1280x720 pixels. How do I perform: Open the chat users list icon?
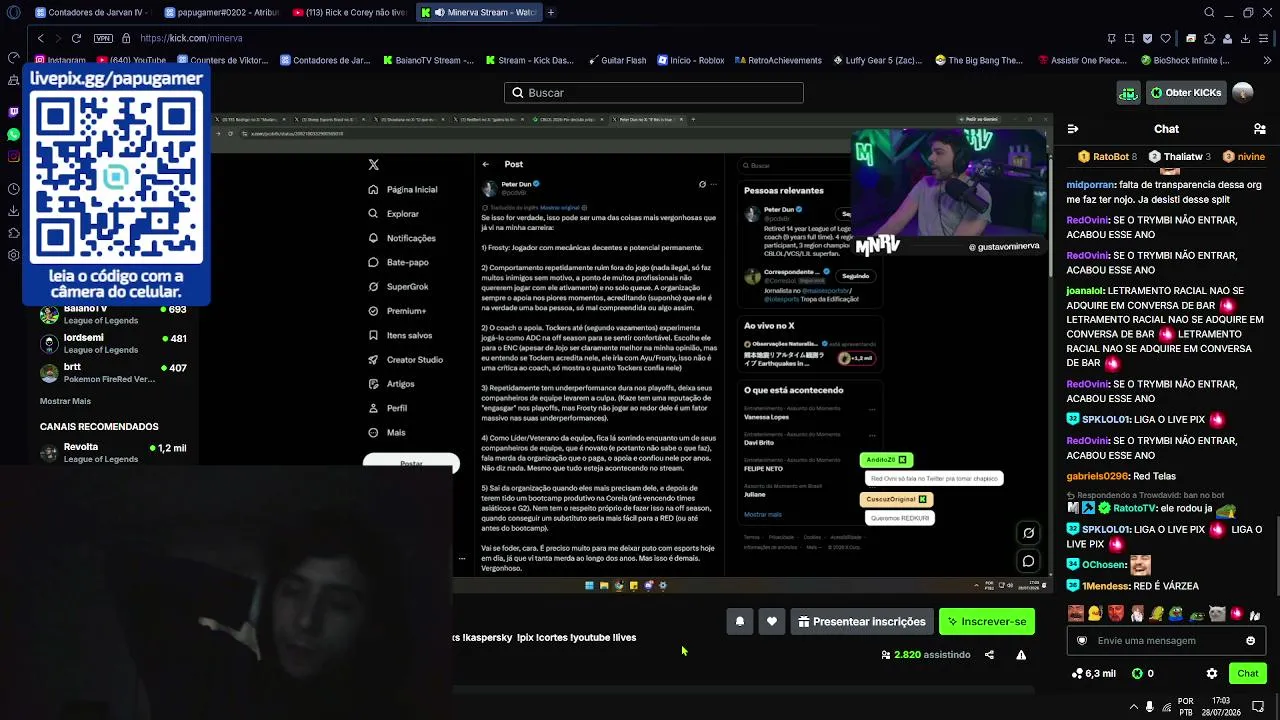[x=1259, y=129]
